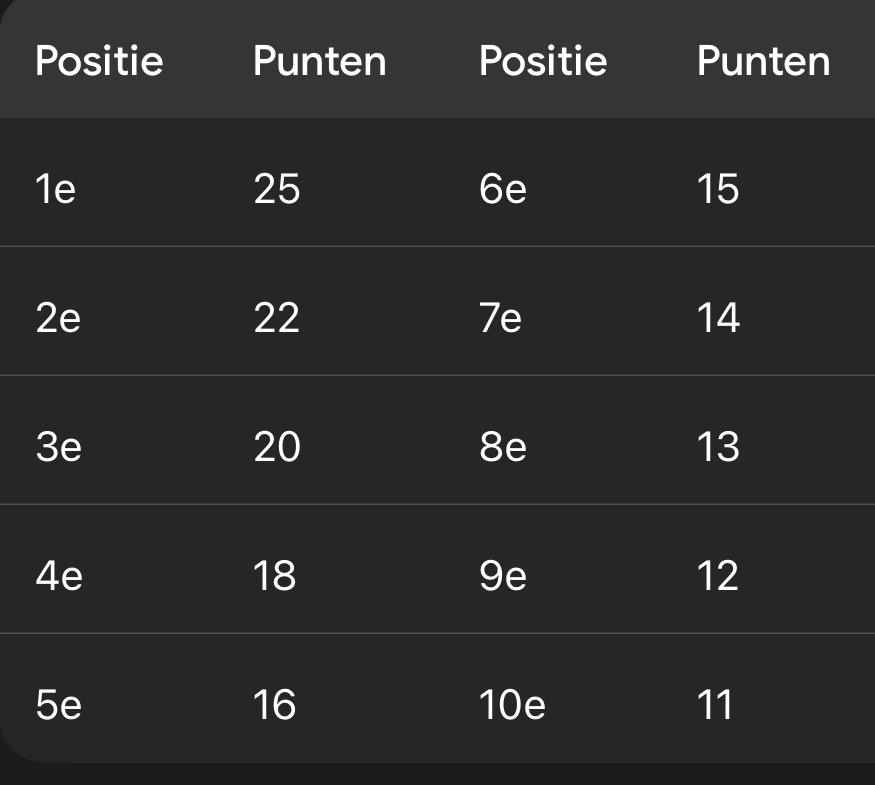This screenshot has height=785, width=875.
Task: Select the cell showing 22 points
Action: click(276, 318)
